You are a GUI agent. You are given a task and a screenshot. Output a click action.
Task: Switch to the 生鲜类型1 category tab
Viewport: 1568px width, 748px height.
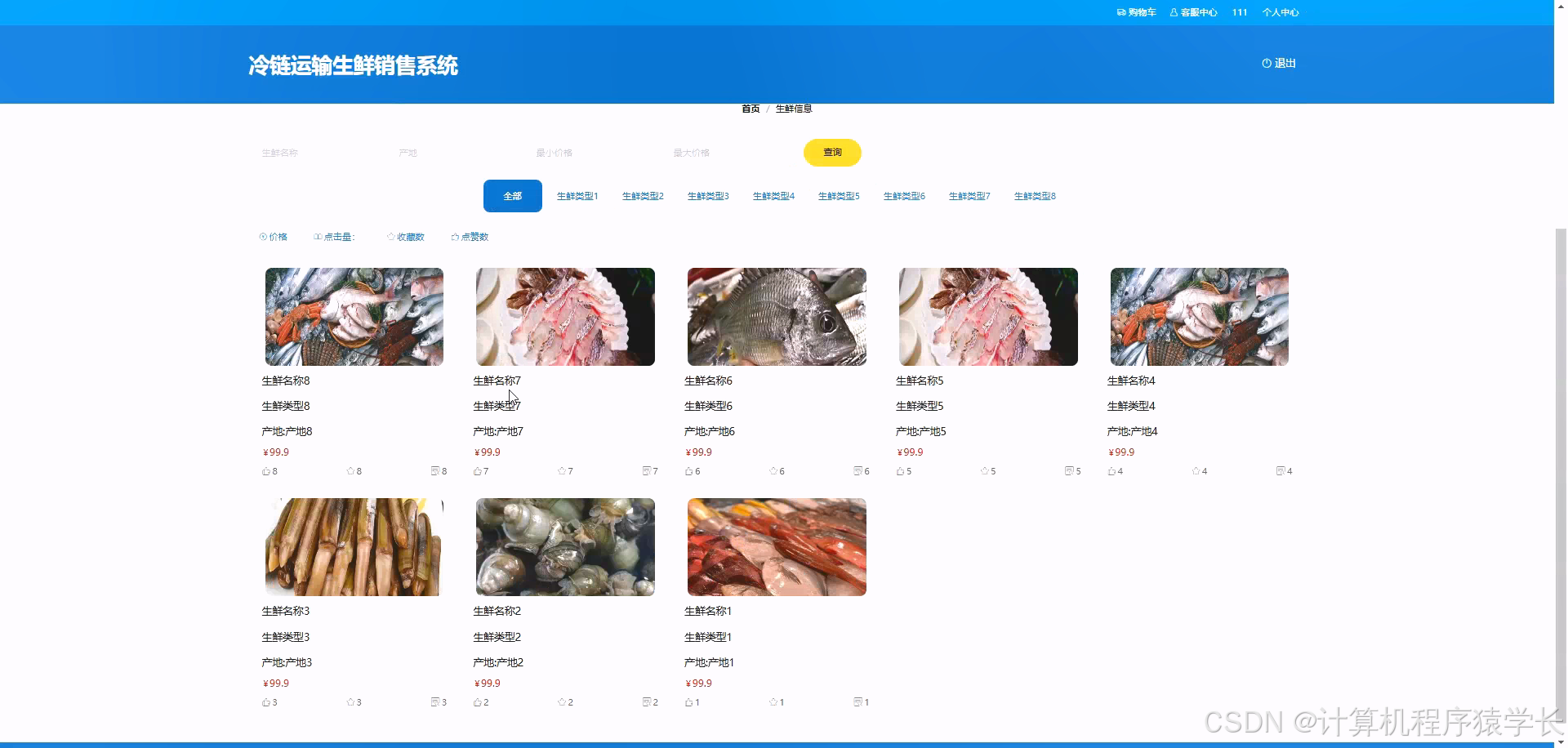(577, 196)
